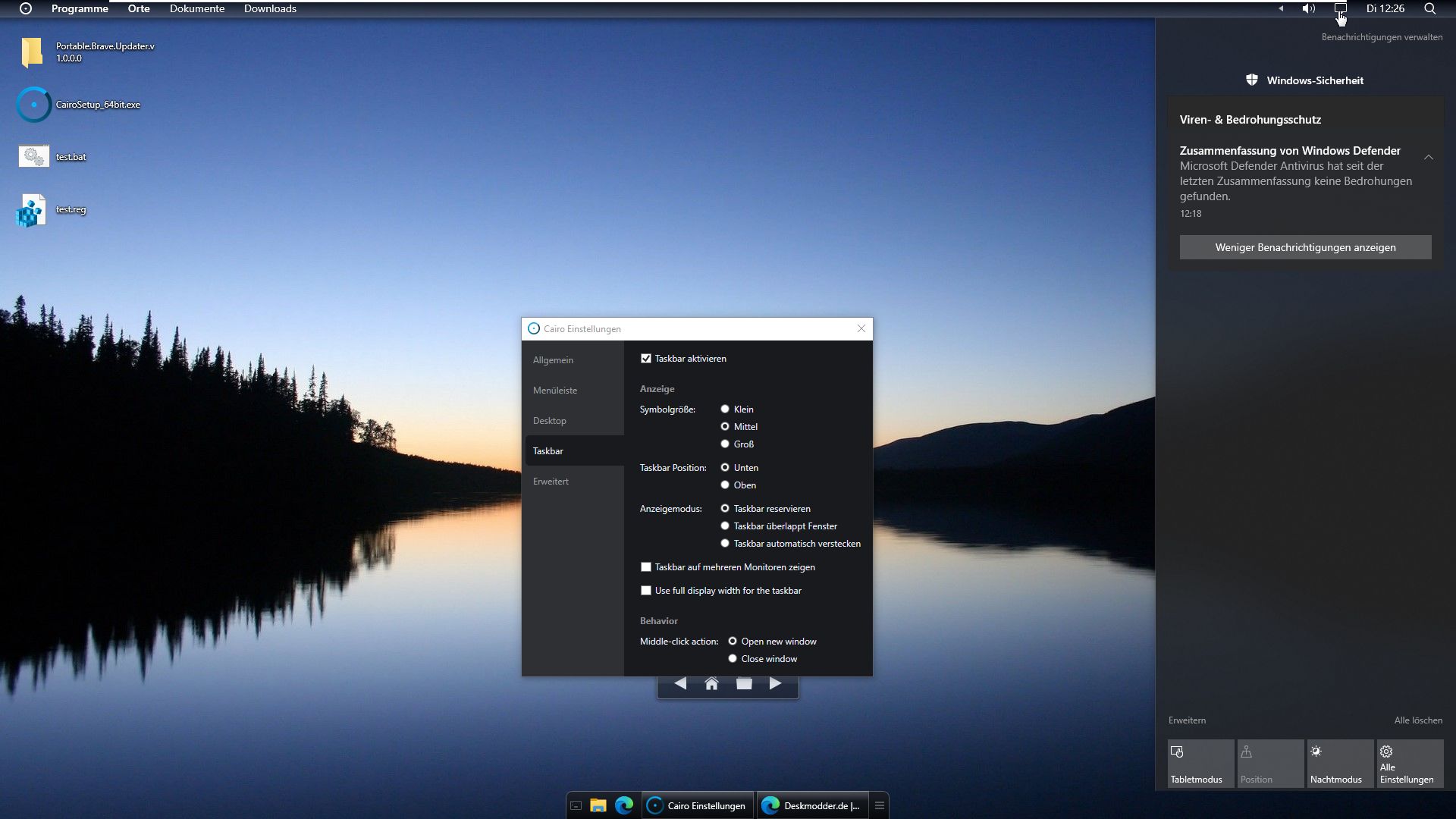
Task: Click Weniger Benachrichtigungen anzeigen
Action: [1305, 247]
